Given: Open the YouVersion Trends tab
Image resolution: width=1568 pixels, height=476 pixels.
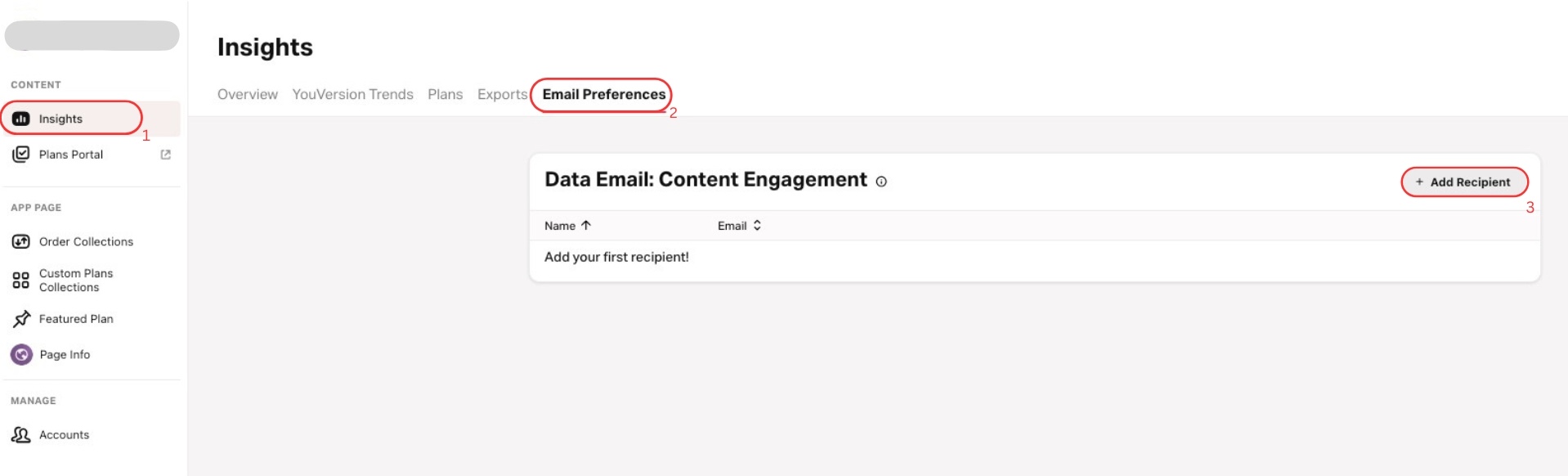Looking at the screenshot, I should point(352,94).
